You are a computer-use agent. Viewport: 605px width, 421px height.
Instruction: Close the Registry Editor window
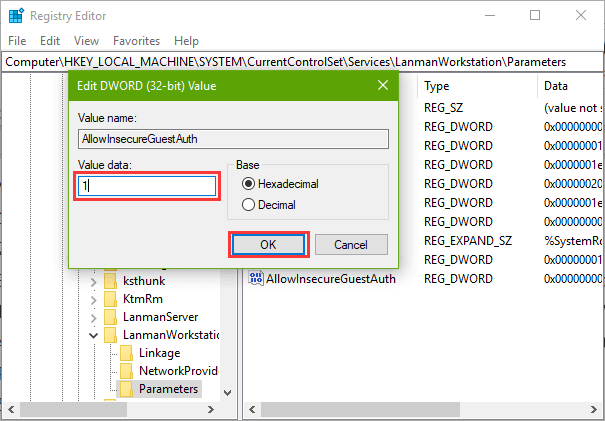tap(581, 16)
